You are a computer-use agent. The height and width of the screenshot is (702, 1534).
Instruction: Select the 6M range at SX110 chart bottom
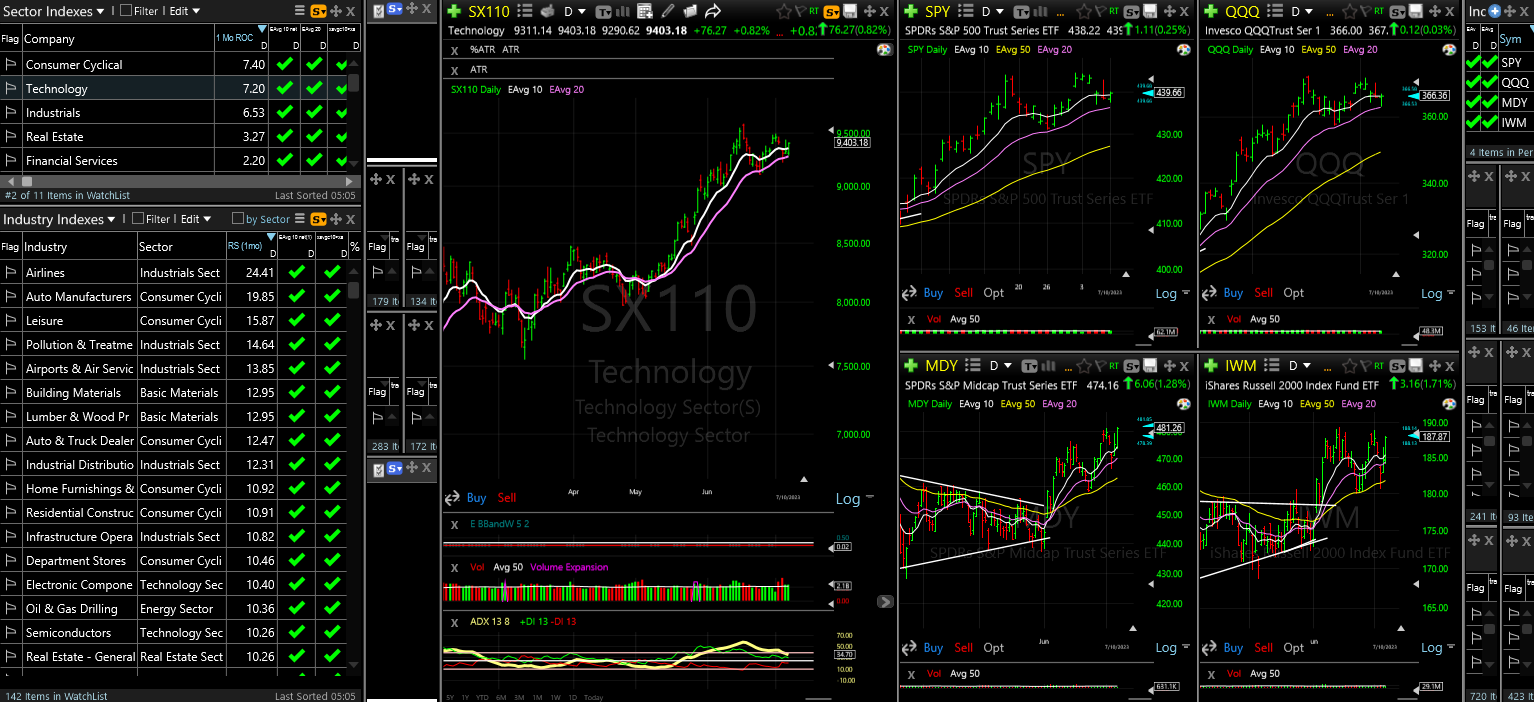(499, 697)
